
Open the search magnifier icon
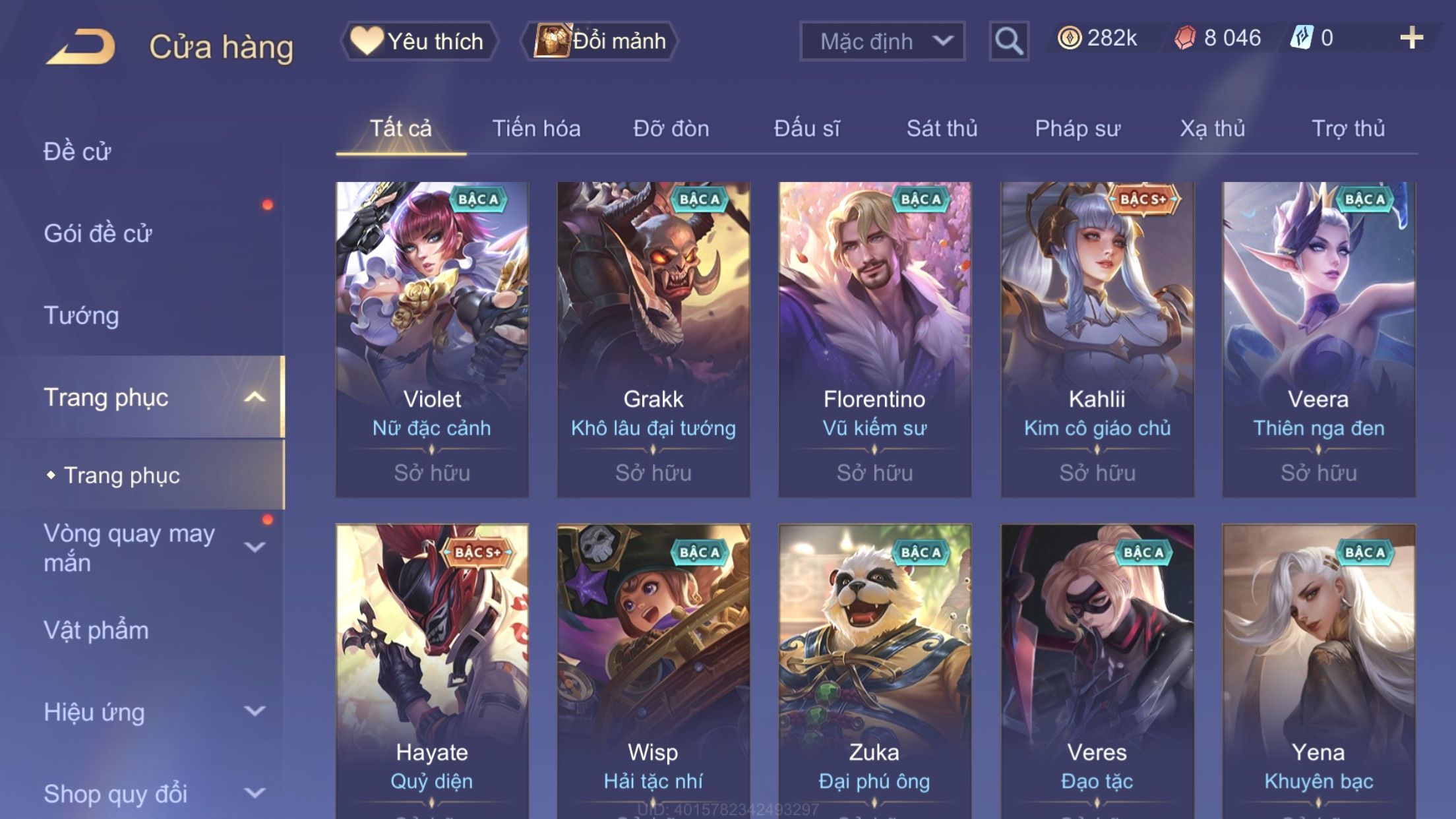(x=1009, y=41)
